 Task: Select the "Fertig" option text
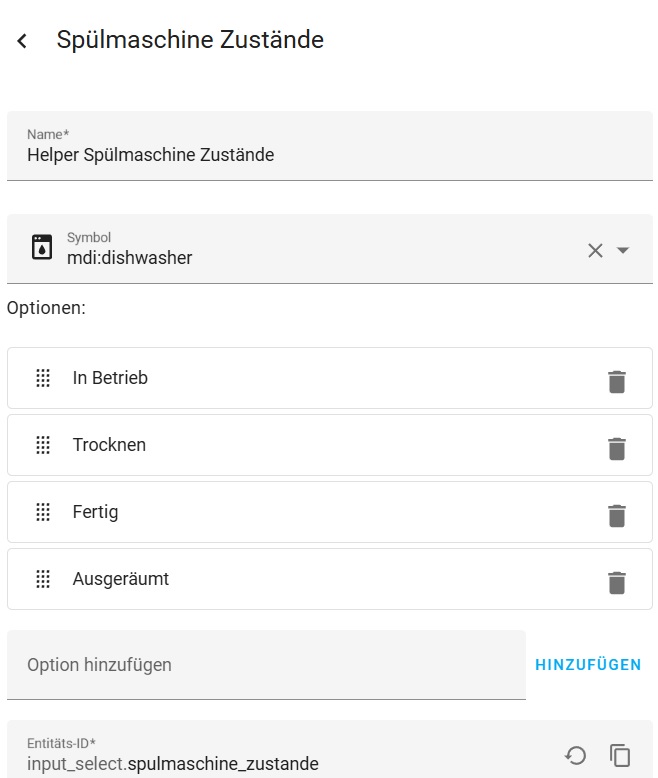click(95, 512)
